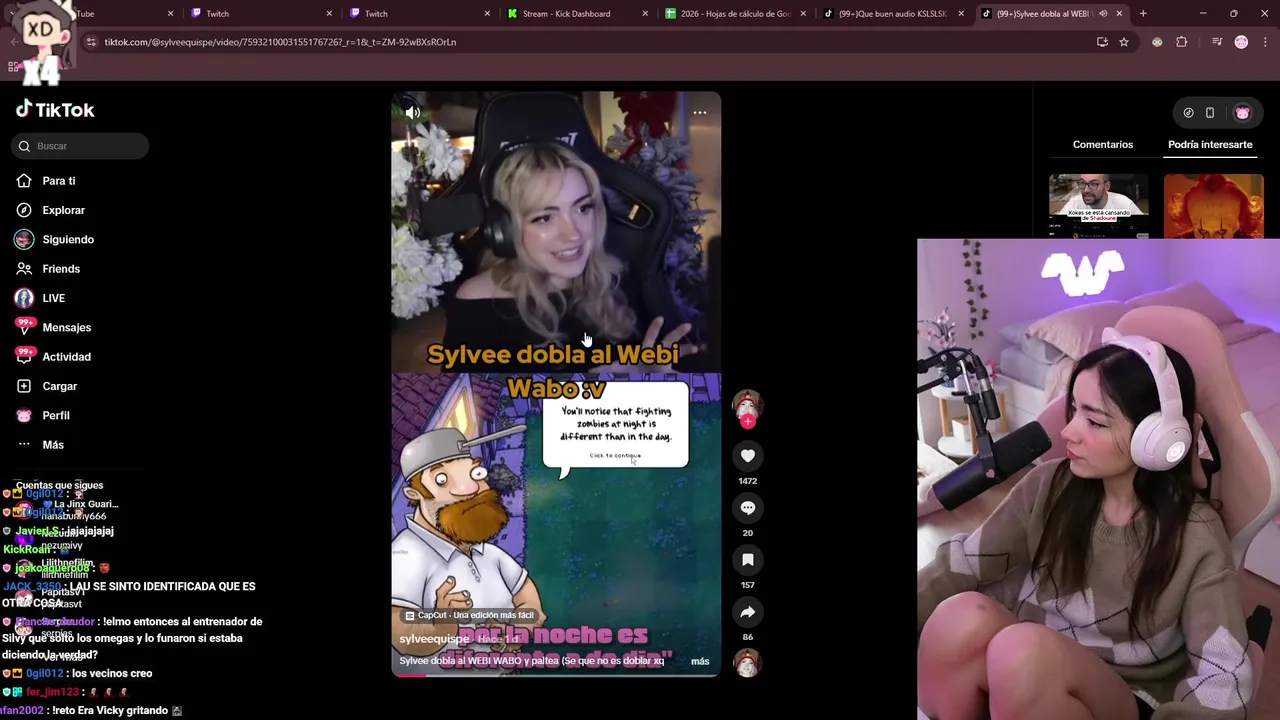Switch to the Comentarios tab

coord(1103,145)
